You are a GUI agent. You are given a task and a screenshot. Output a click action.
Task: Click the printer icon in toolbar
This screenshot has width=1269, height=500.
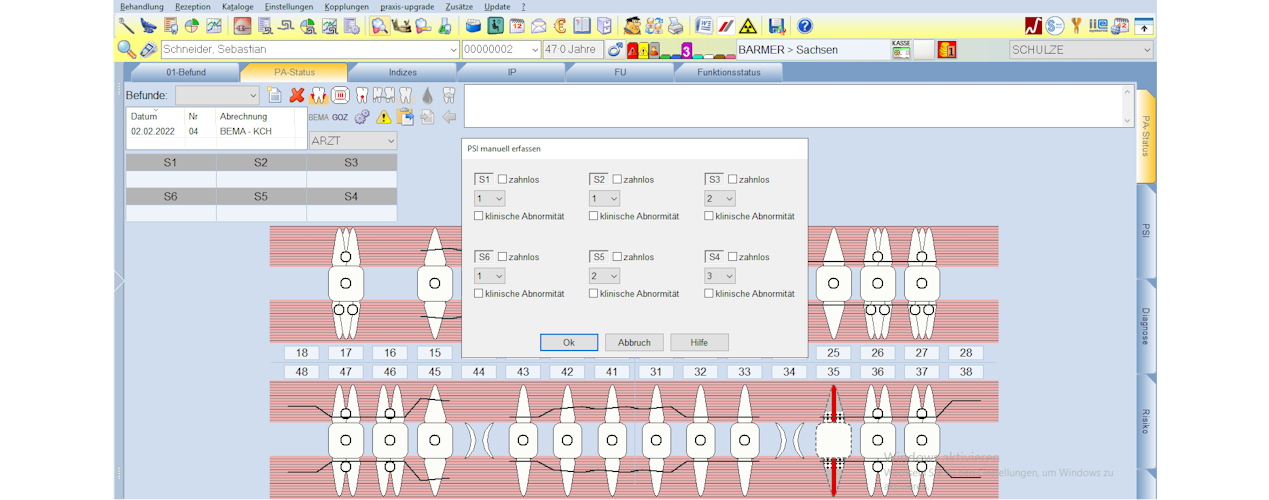point(675,26)
